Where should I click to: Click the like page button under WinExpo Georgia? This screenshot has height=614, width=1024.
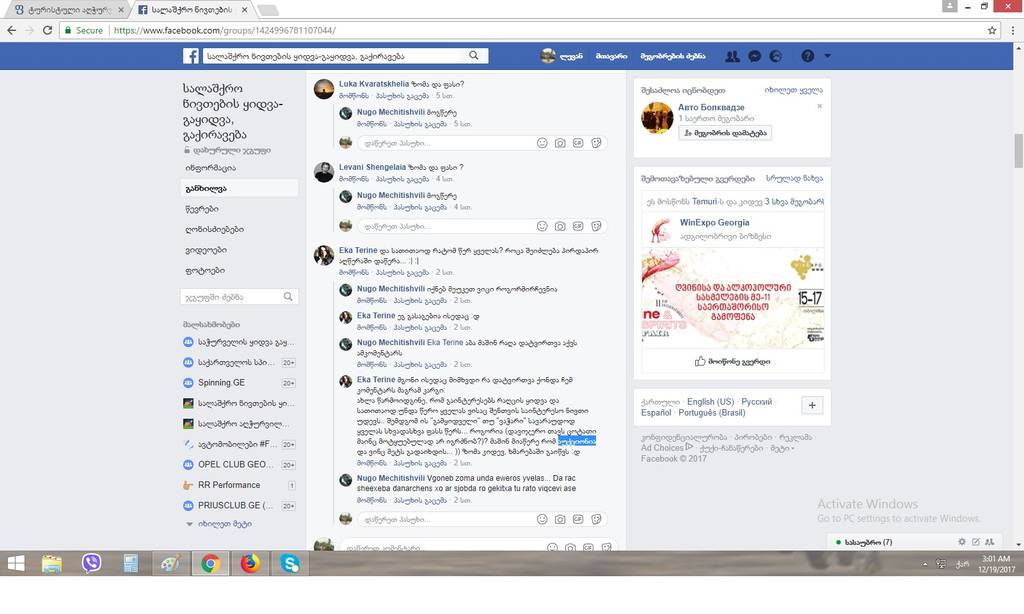[732, 361]
